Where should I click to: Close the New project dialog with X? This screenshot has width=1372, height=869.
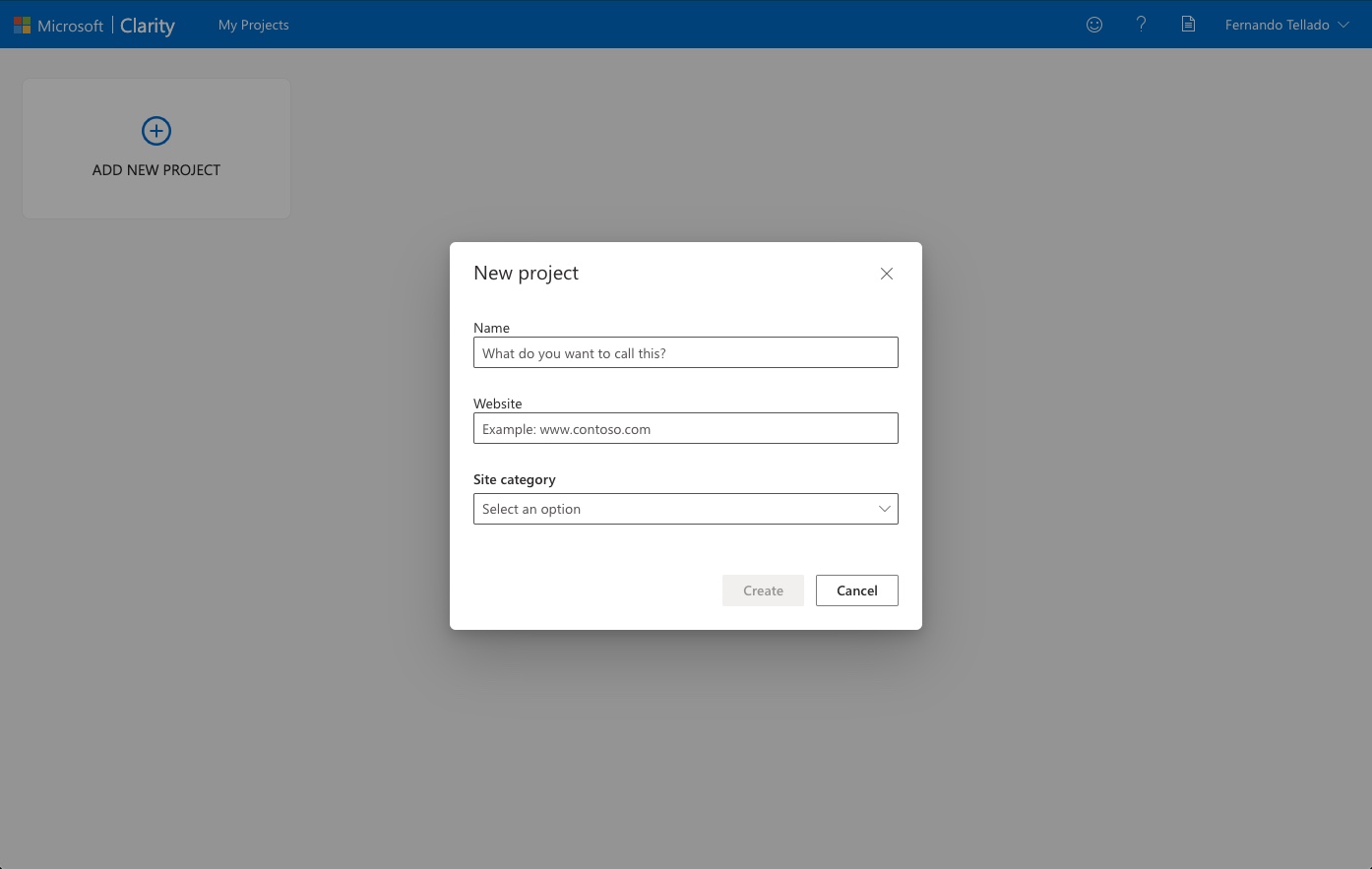pos(887,274)
